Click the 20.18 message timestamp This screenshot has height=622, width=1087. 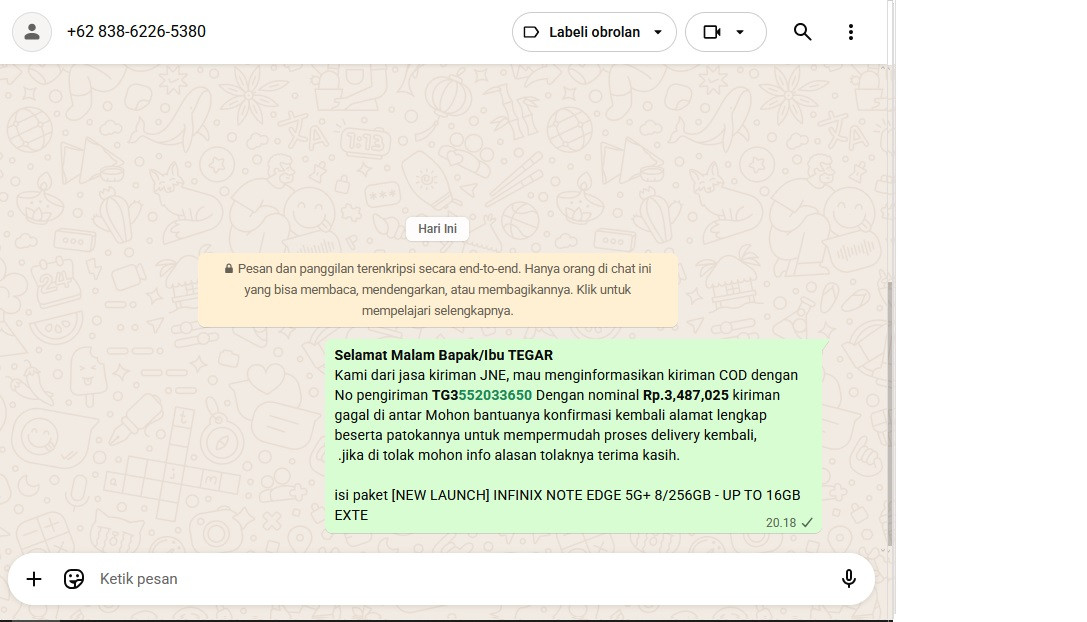pyautogui.click(x=781, y=523)
